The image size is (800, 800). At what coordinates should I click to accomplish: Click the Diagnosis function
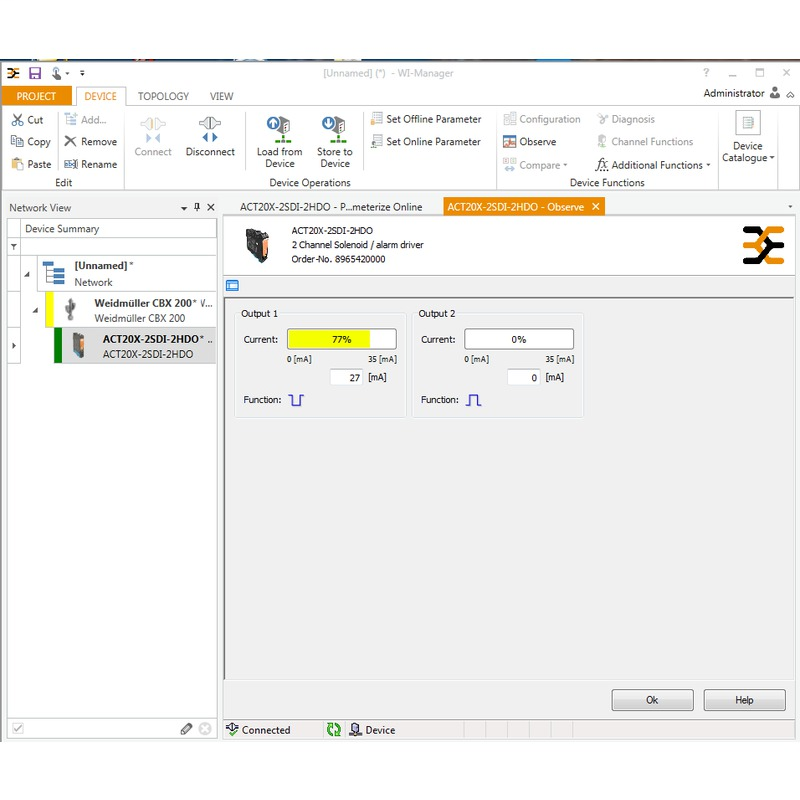[626, 119]
